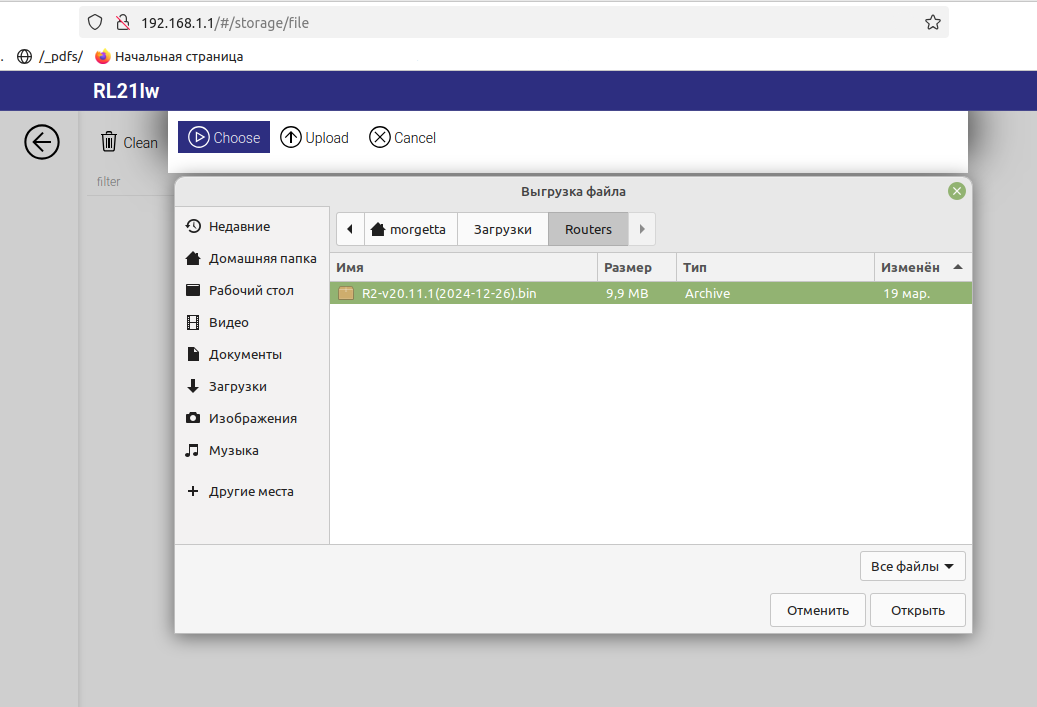Go to Загрузки in path bar
This screenshot has height=707, width=1037.
502,230
